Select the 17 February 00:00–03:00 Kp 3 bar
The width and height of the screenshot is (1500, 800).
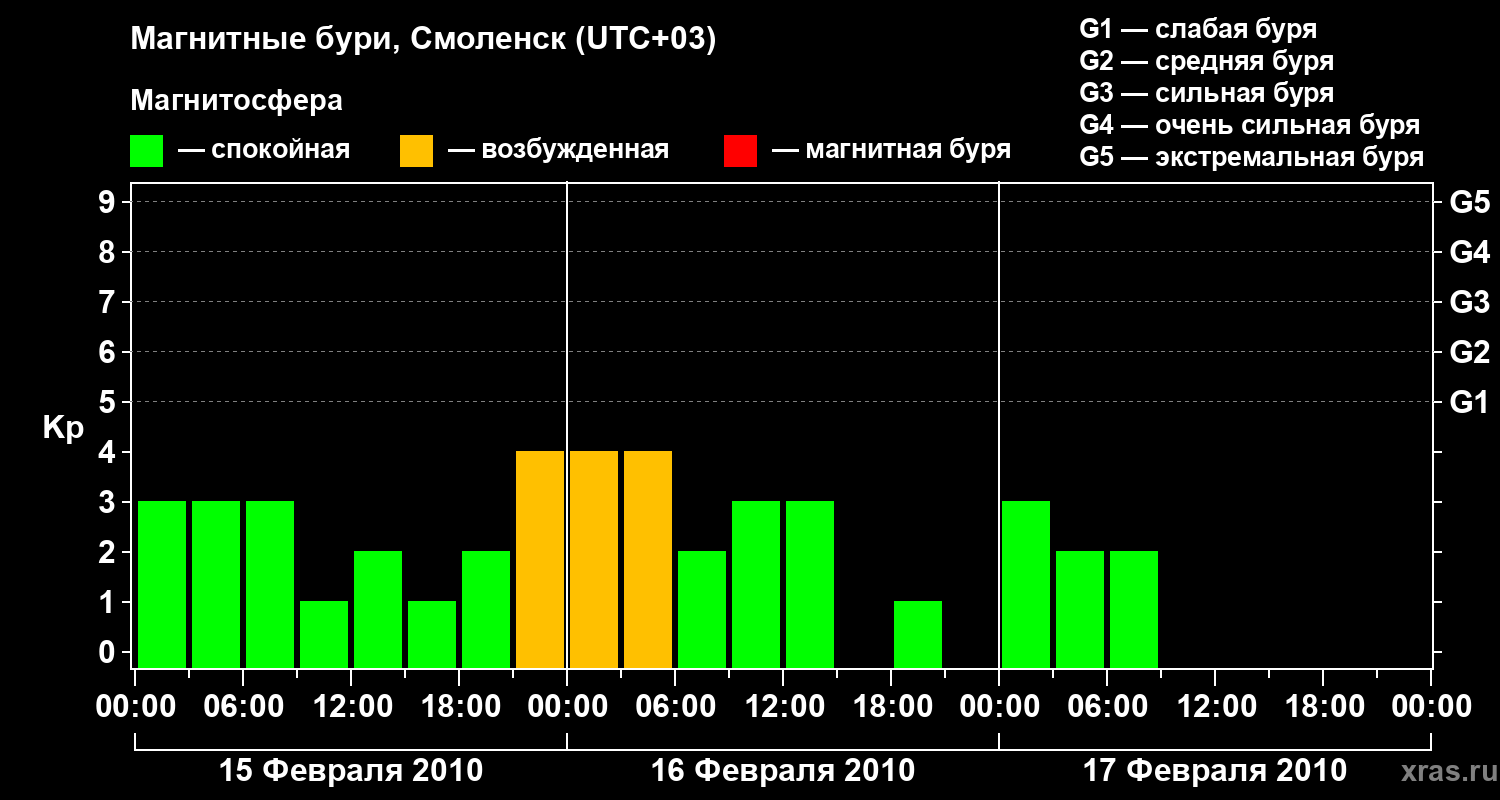pos(1026,584)
